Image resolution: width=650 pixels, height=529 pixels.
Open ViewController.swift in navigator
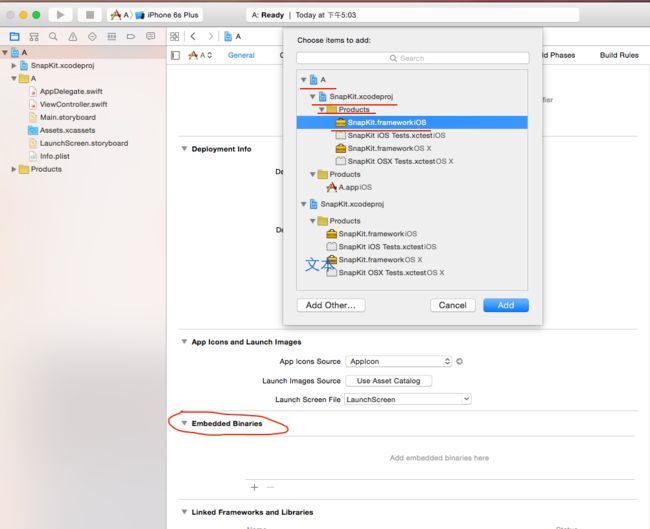point(68,104)
